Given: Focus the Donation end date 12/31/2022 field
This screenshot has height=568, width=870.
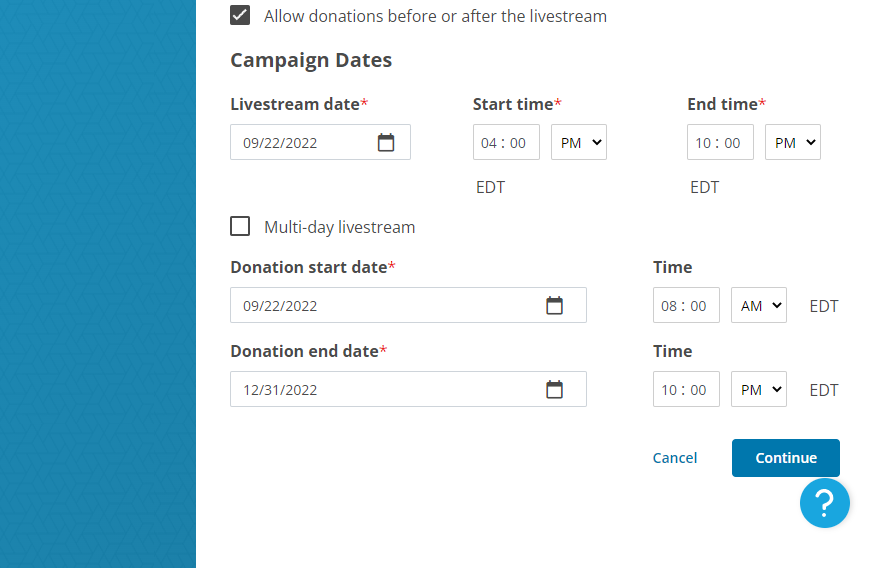Looking at the screenshot, I should (x=408, y=389).
